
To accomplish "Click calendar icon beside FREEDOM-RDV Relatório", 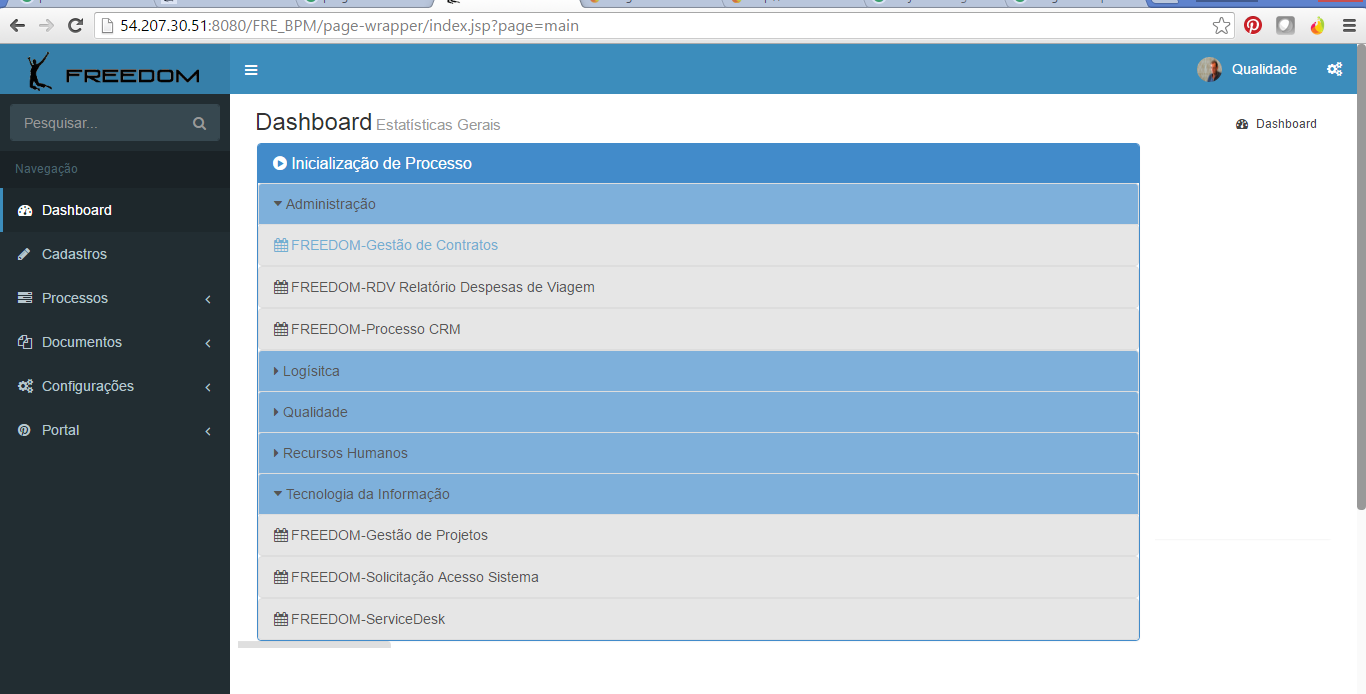I will [281, 287].
